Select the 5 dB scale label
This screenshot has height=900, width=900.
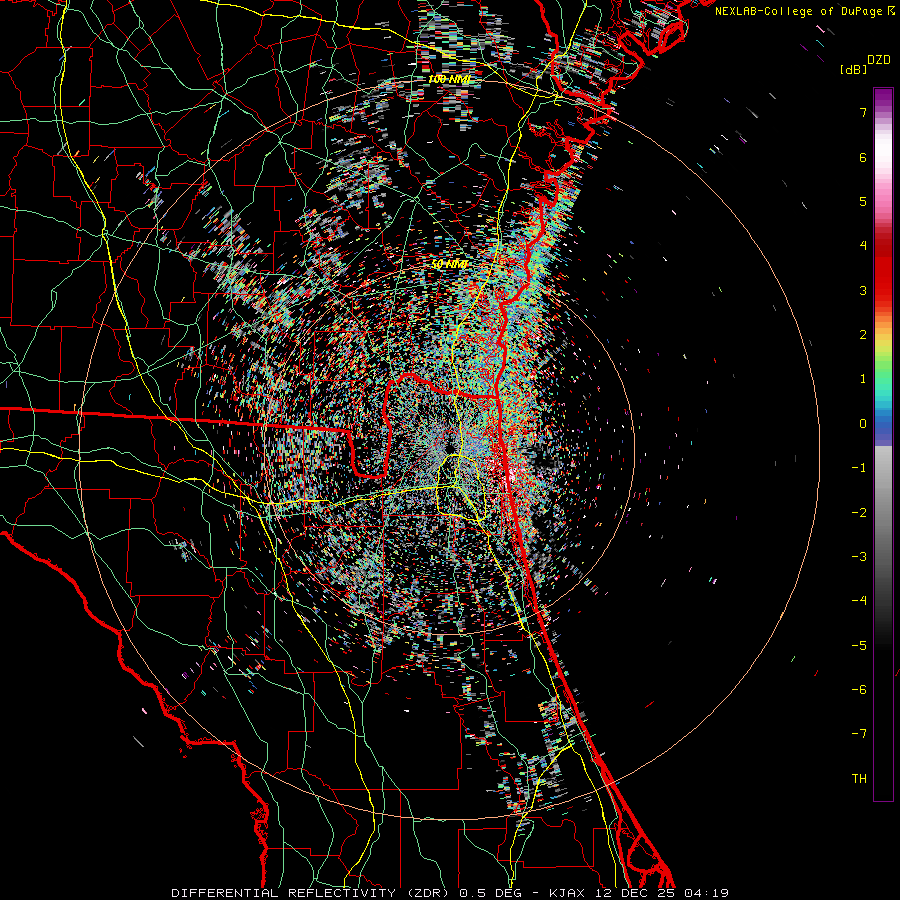click(863, 201)
